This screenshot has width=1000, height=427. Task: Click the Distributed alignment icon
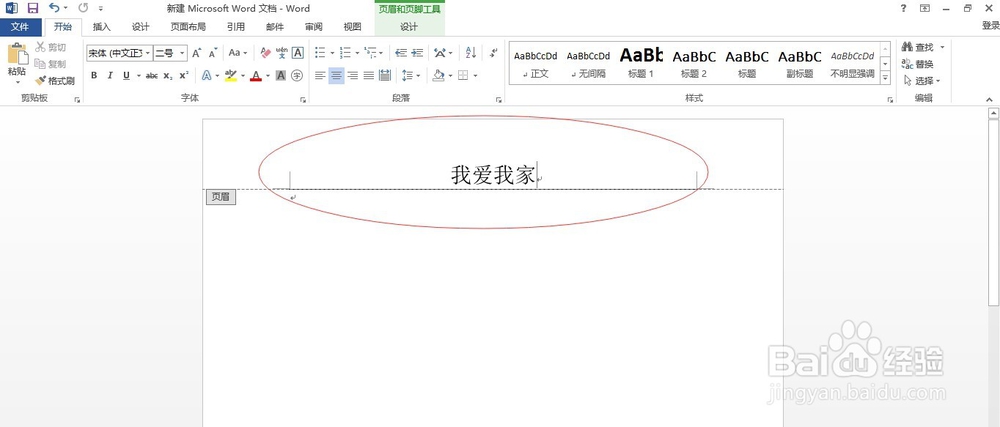click(x=385, y=76)
